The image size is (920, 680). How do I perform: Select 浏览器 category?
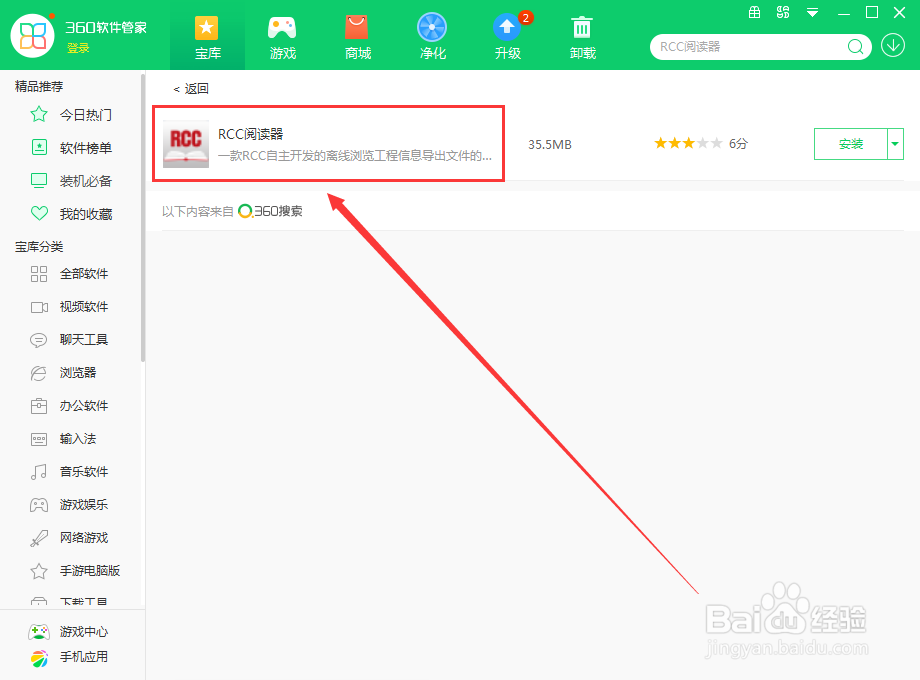pos(78,373)
